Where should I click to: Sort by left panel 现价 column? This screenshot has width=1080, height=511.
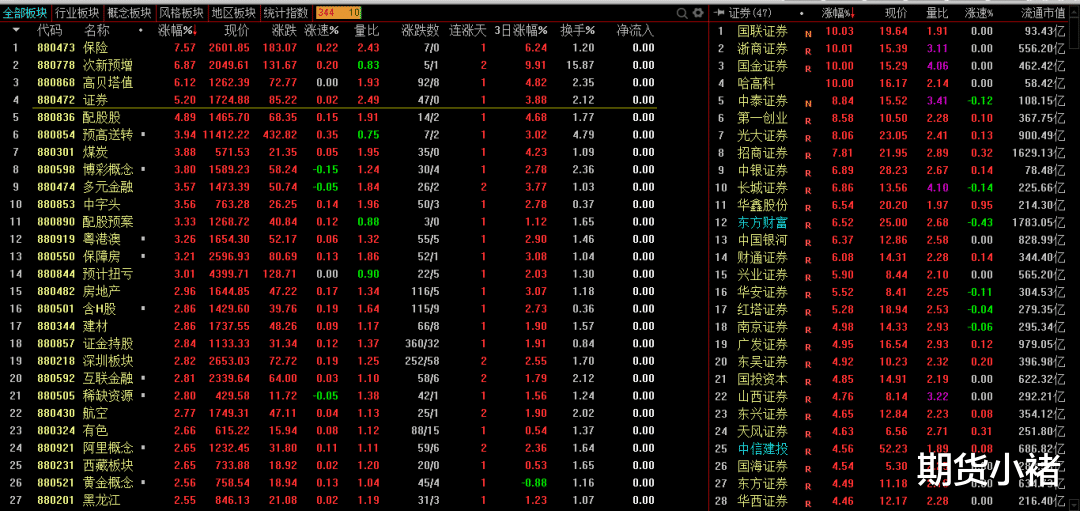click(x=236, y=31)
